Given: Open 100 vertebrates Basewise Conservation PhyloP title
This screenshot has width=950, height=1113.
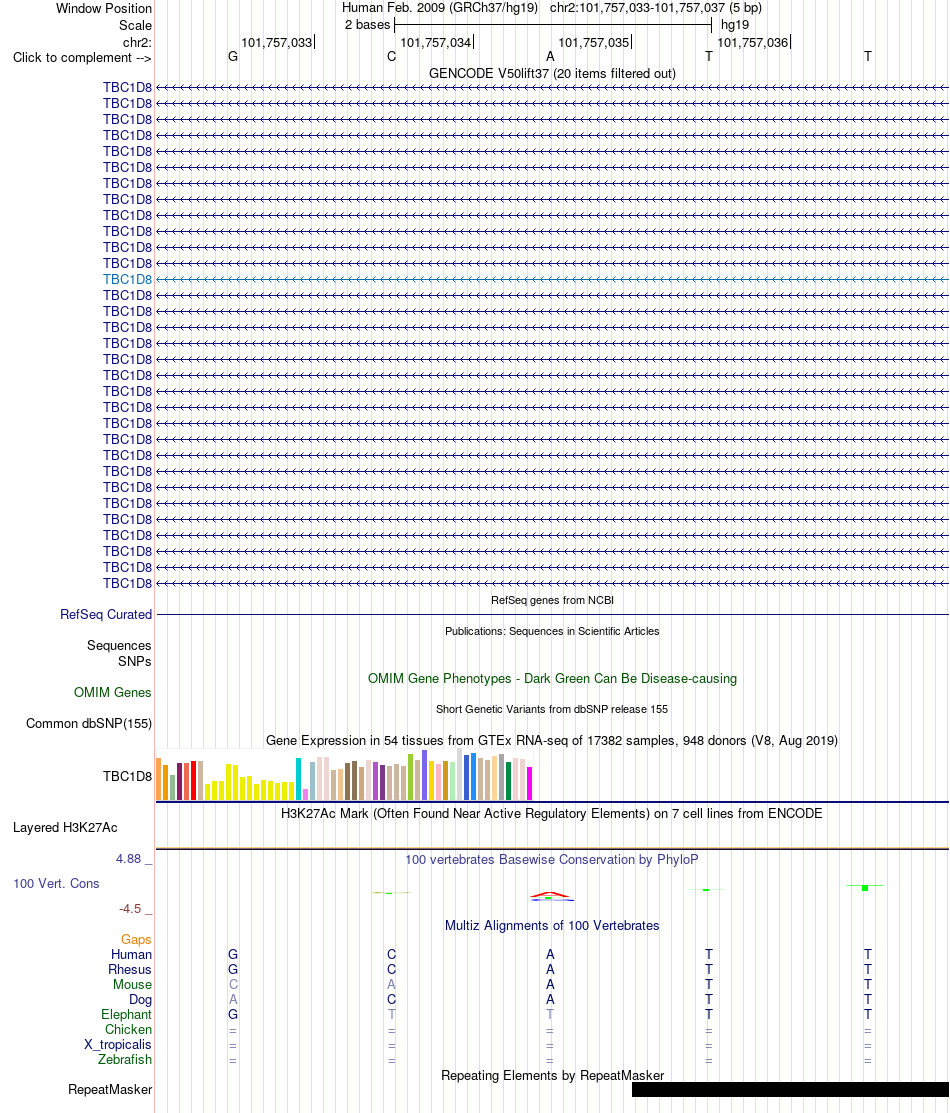Looking at the screenshot, I should pos(552,860).
